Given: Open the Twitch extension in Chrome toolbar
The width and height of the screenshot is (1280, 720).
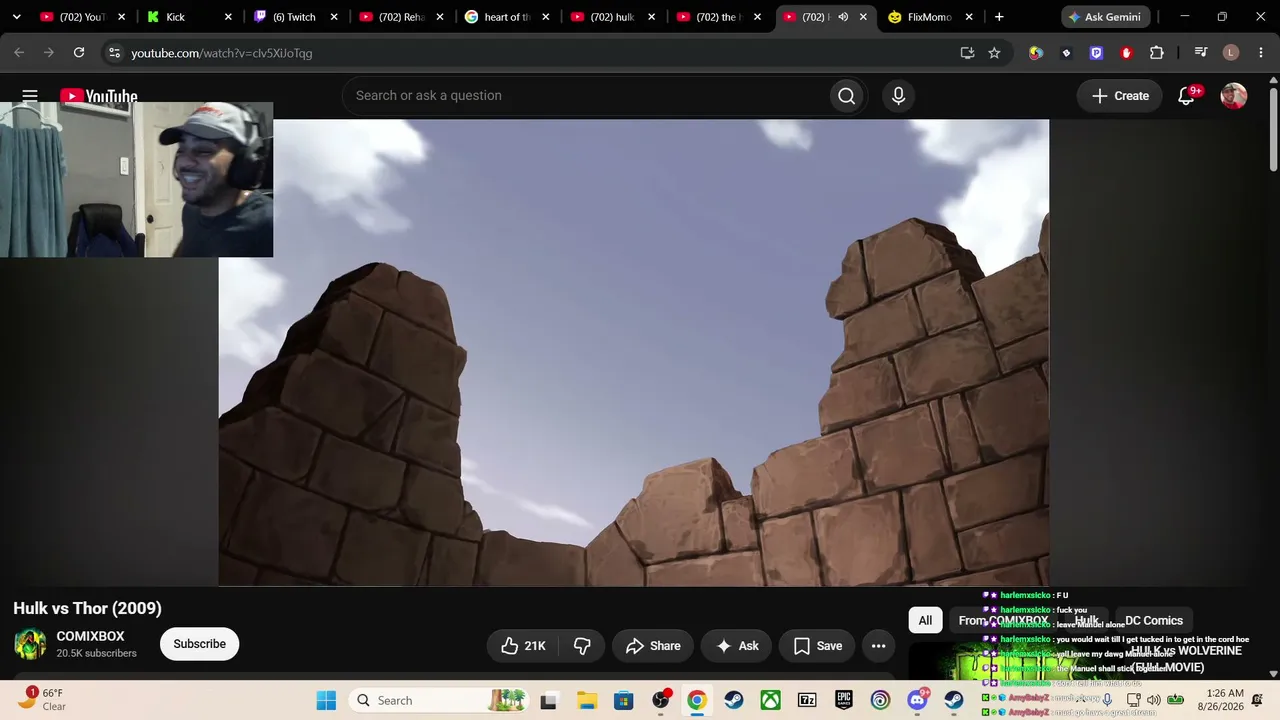Looking at the screenshot, I should click(x=1096, y=53).
